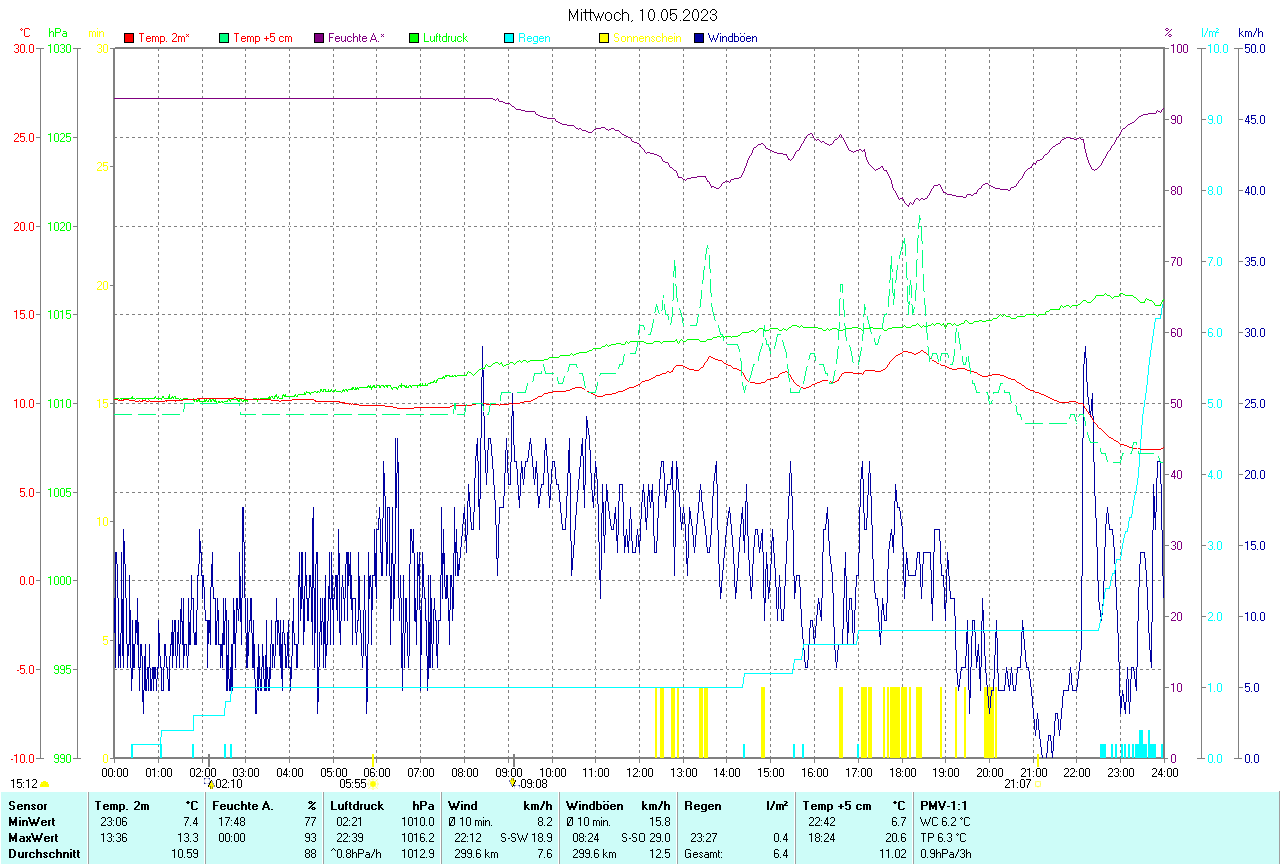Click the l/m² axis unit label at top right

[x=1212, y=33]
